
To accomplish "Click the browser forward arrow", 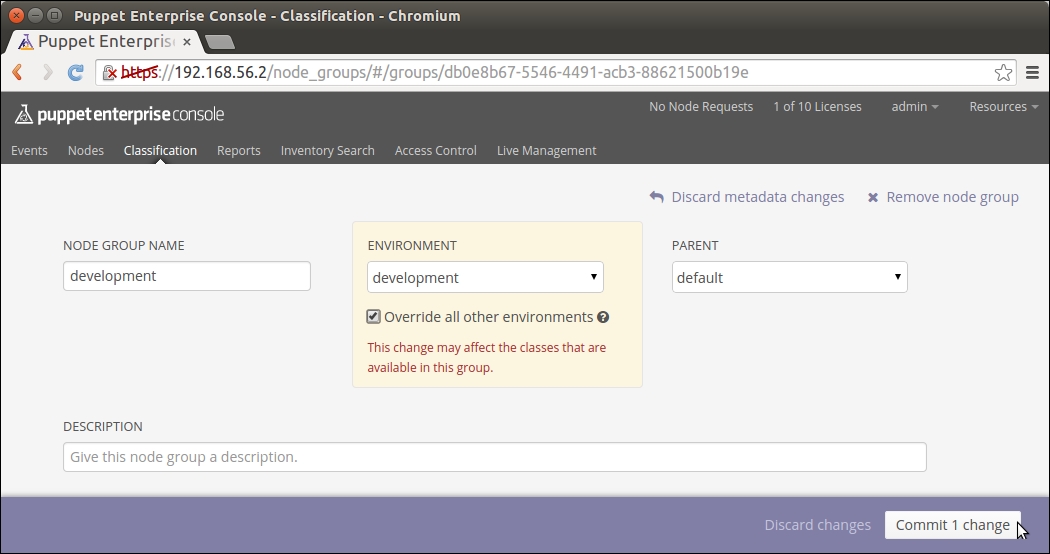I will tap(47, 72).
